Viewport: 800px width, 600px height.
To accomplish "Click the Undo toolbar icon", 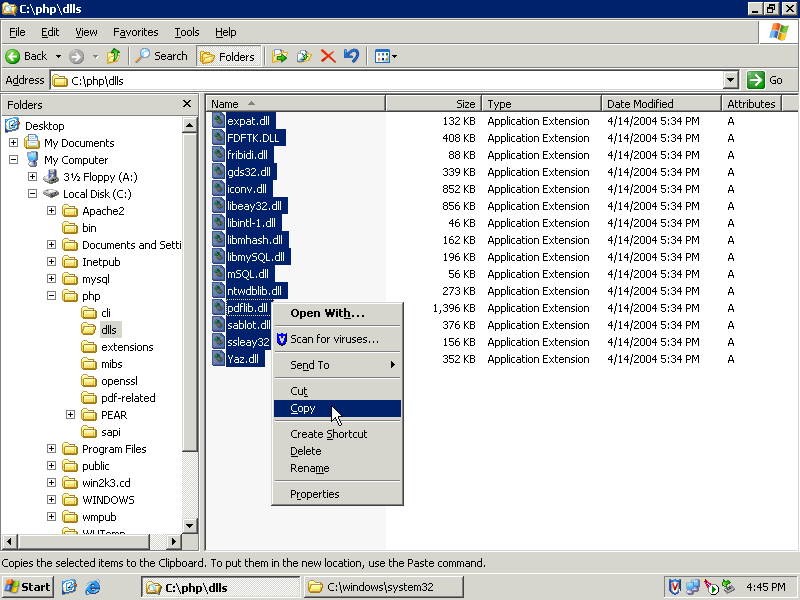I will 351,56.
